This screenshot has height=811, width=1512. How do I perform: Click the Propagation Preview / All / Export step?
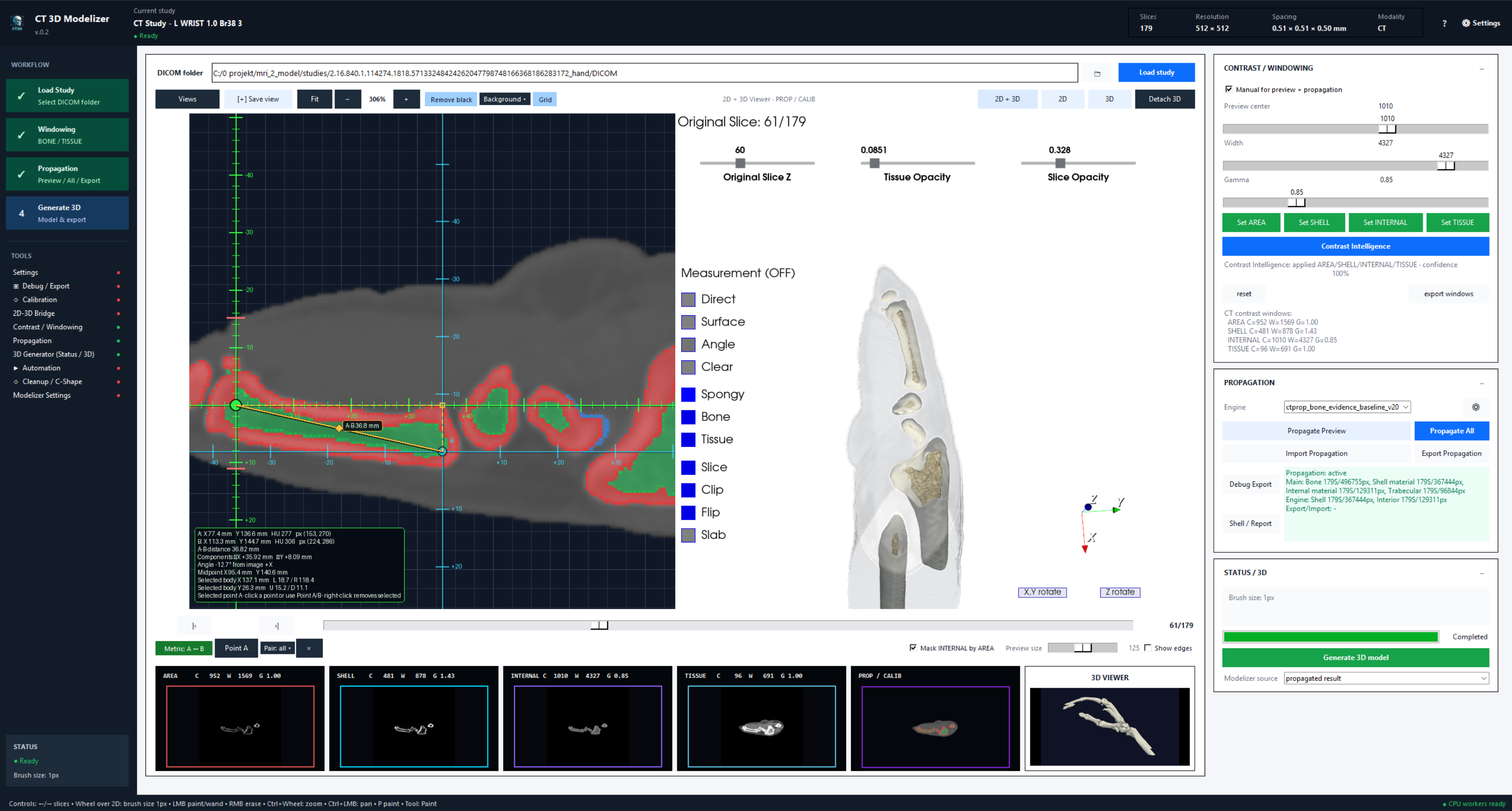coord(68,174)
